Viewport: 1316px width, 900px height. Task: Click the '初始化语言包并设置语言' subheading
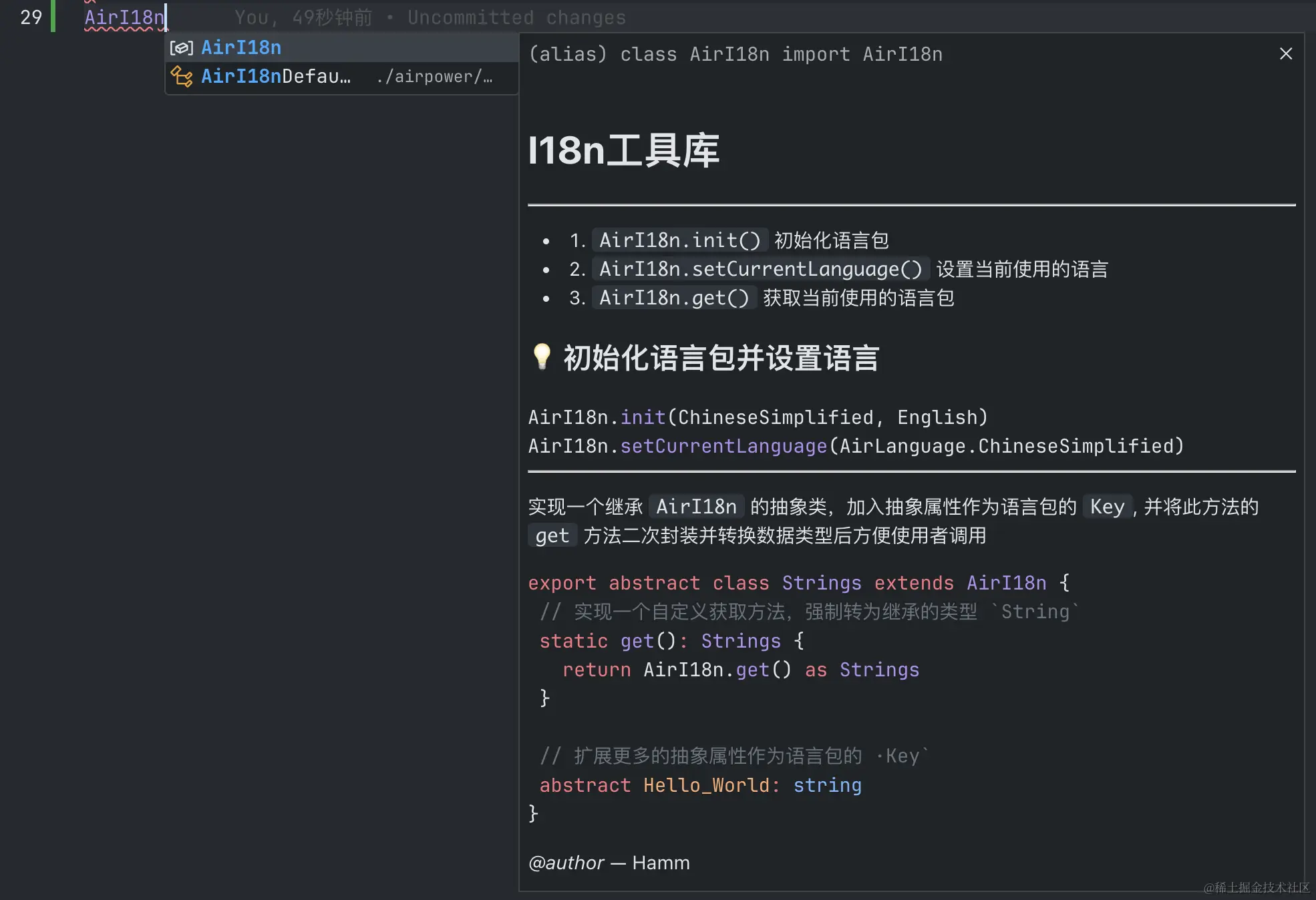tap(721, 358)
